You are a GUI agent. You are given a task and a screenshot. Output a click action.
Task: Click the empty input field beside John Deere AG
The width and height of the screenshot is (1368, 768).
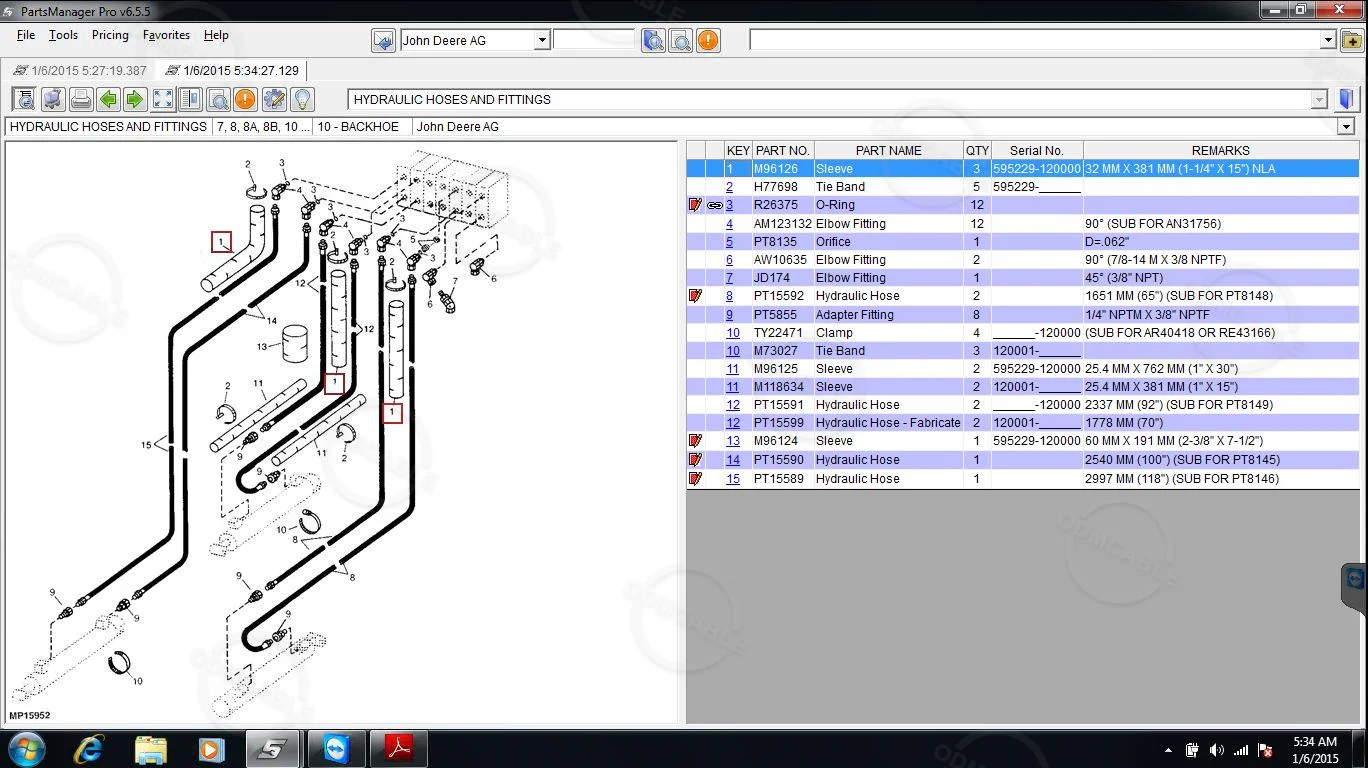594,40
